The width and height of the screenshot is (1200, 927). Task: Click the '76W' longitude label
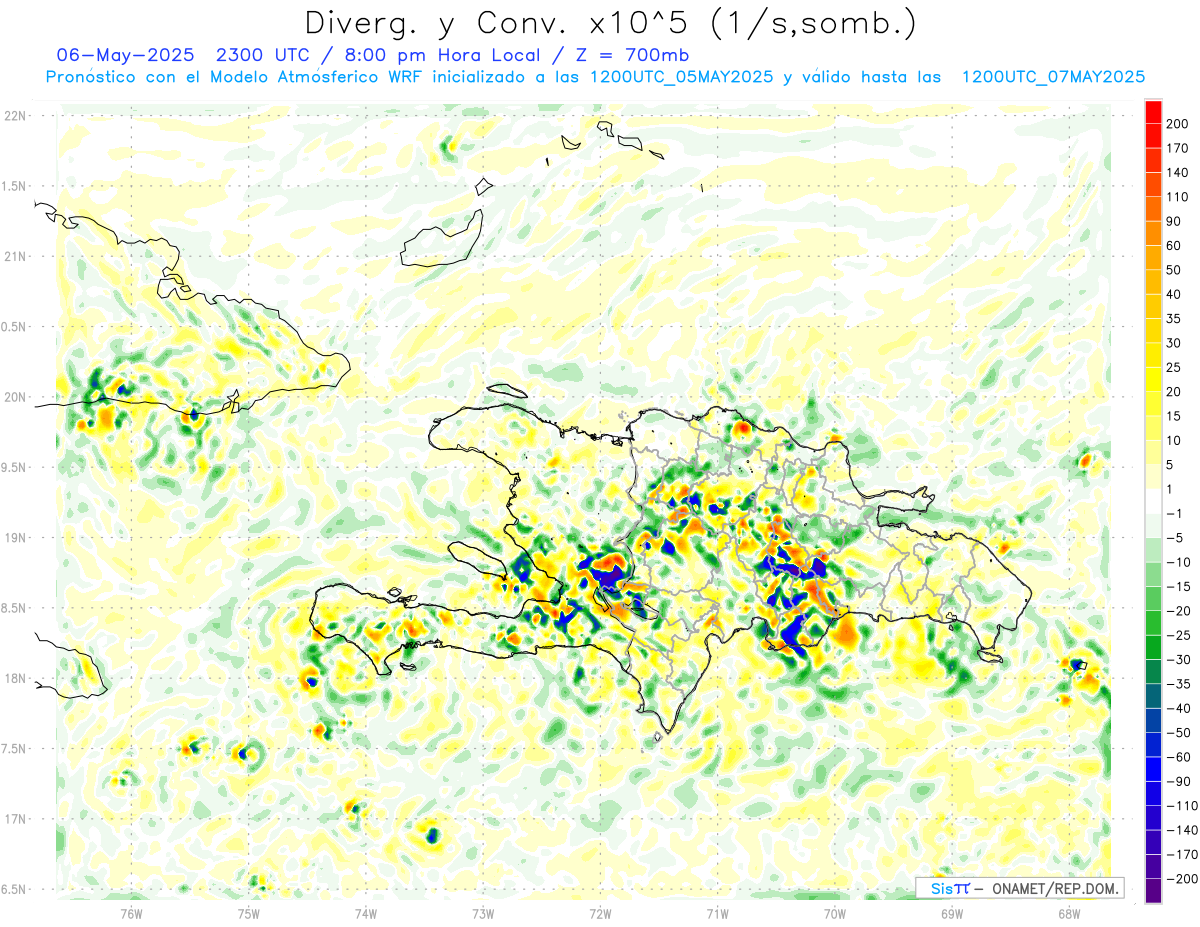point(132,912)
